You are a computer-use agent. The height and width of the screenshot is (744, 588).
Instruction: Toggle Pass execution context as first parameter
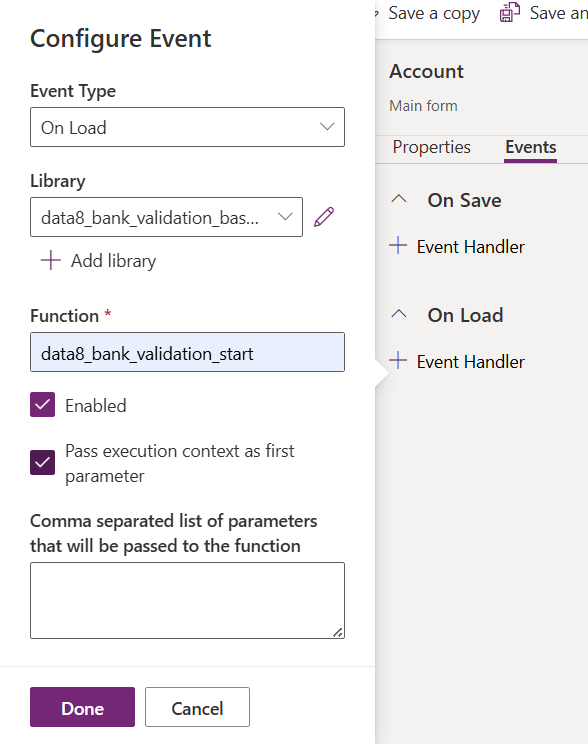42,463
